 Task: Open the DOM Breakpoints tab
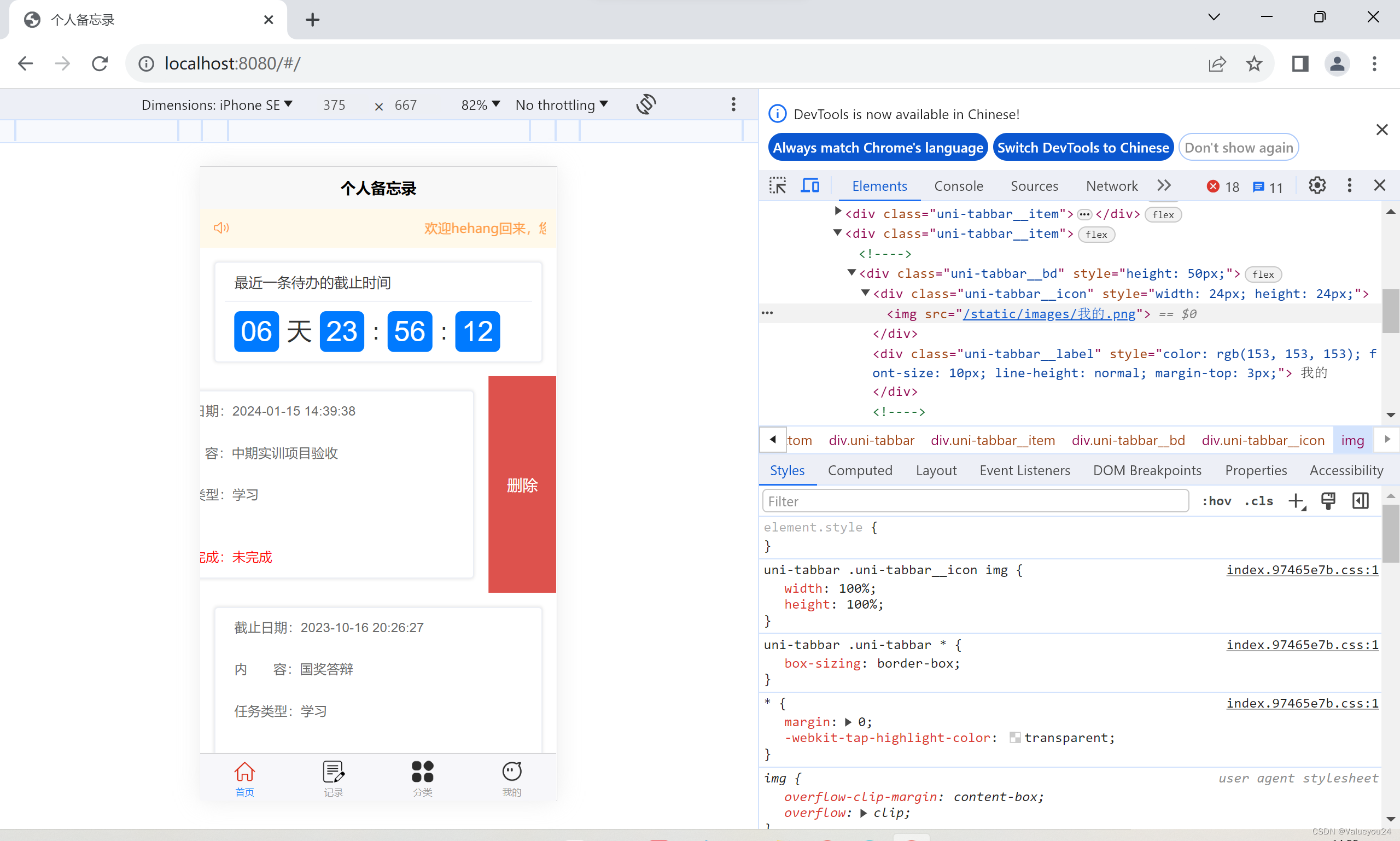[x=1147, y=470]
